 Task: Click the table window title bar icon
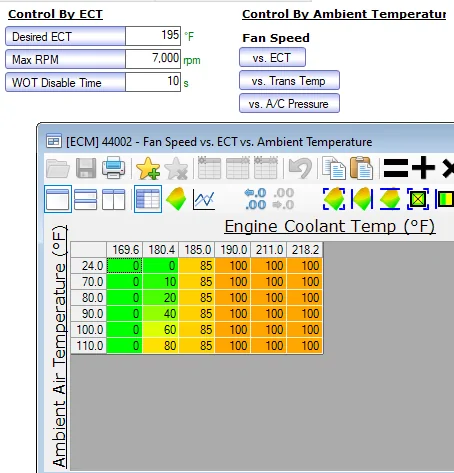[54, 142]
